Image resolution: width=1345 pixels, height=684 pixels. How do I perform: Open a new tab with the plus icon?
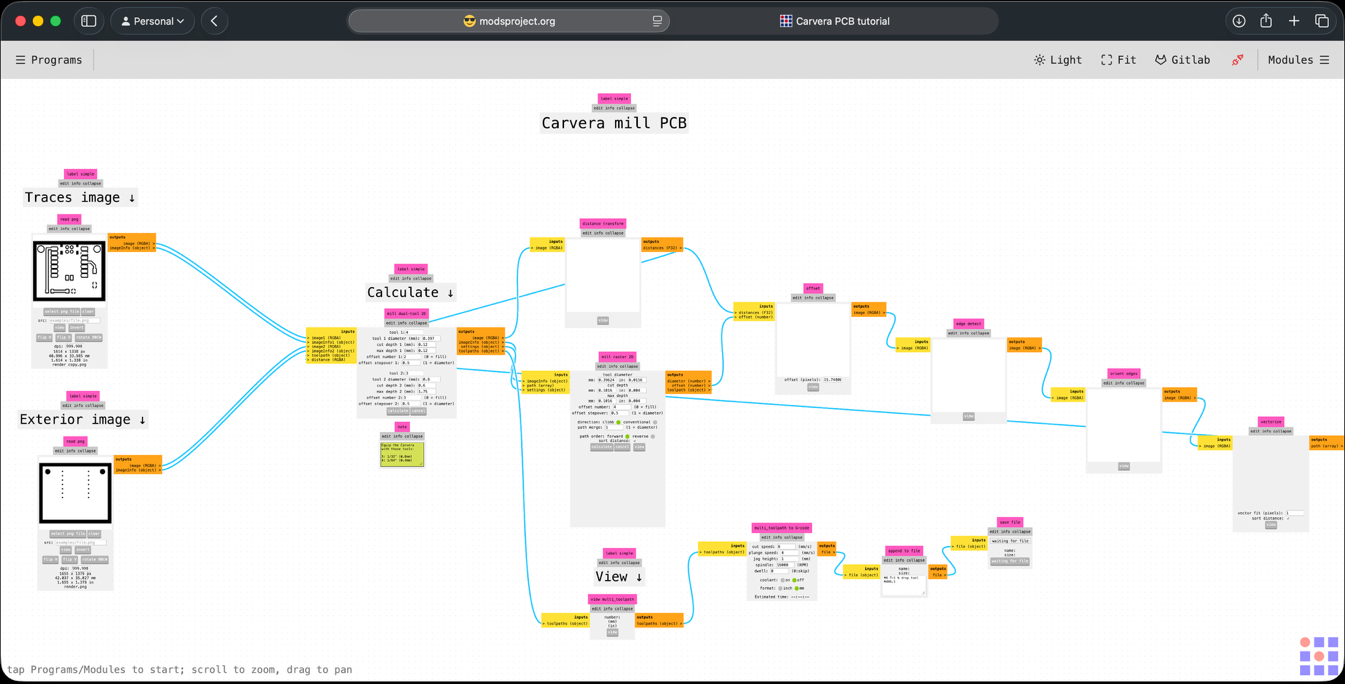1294,21
